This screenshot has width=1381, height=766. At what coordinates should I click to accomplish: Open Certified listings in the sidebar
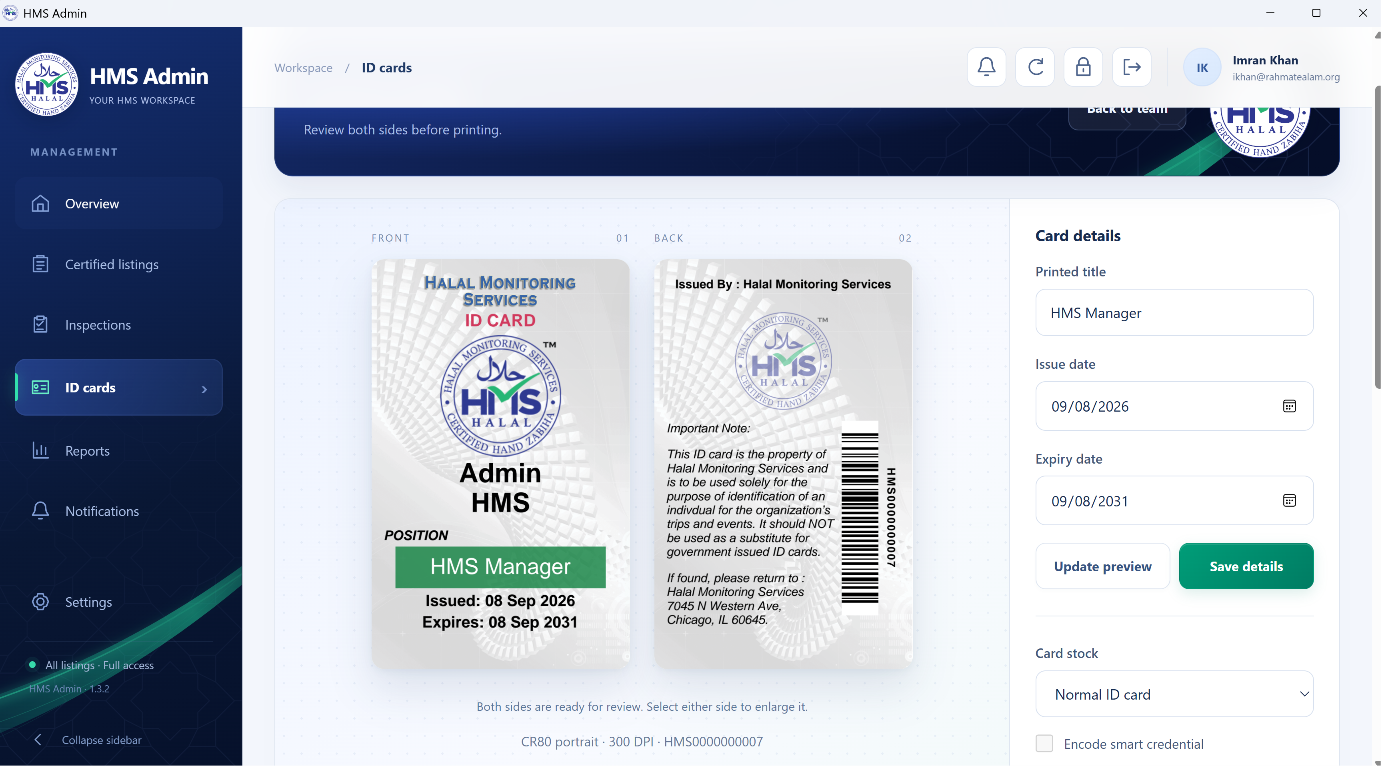coord(119,264)
